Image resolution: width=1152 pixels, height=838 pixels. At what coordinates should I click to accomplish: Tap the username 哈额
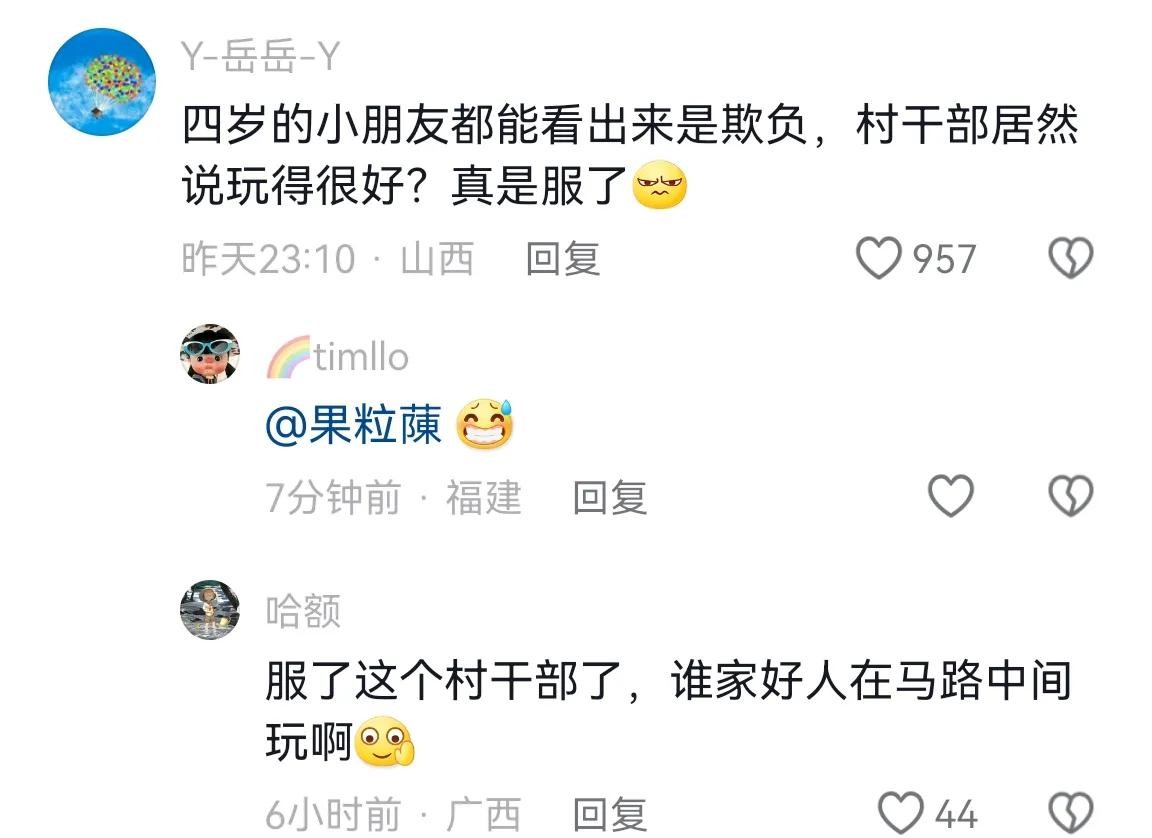[303, 611]
